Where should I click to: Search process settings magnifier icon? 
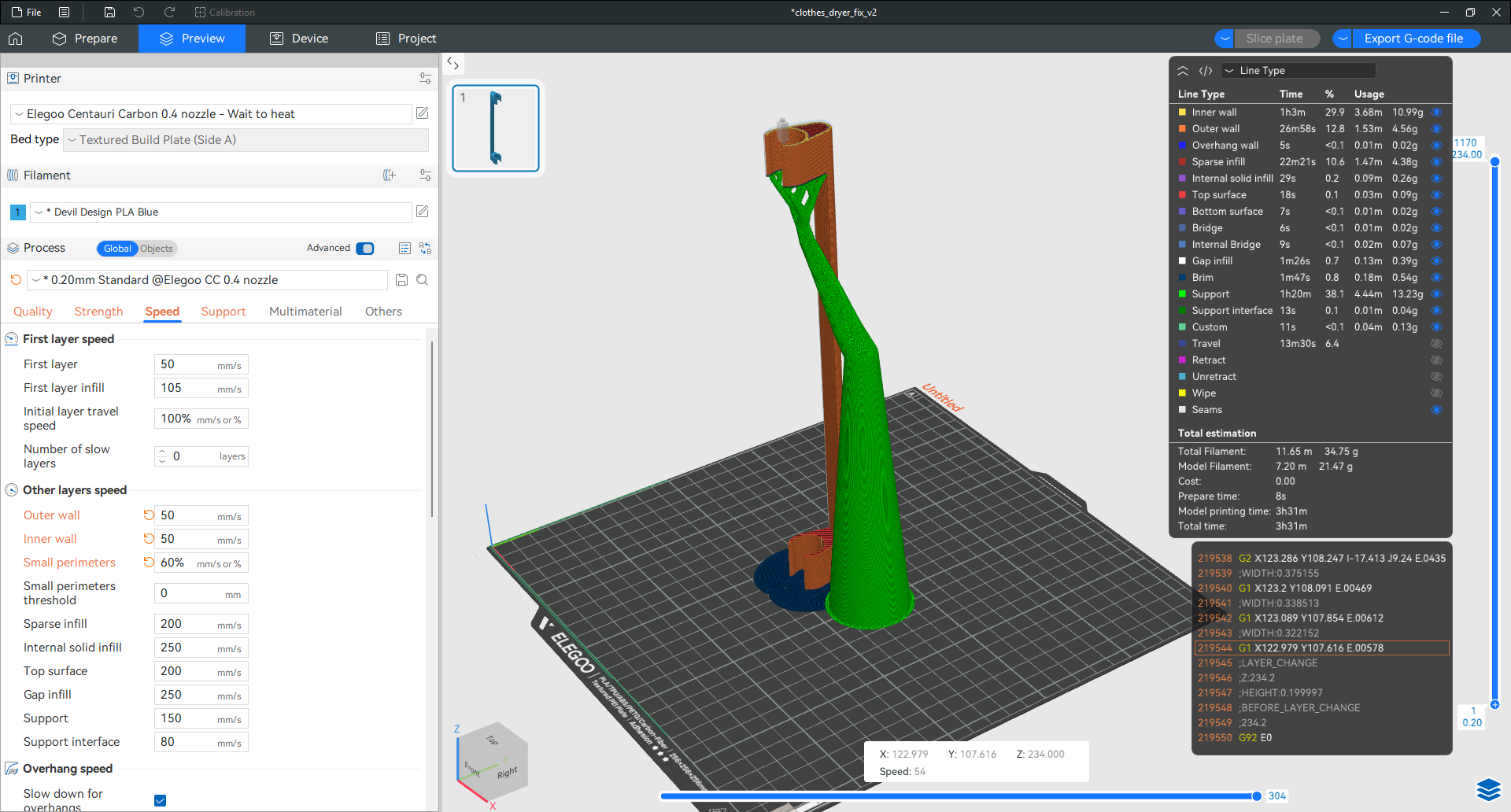point(423,280)
